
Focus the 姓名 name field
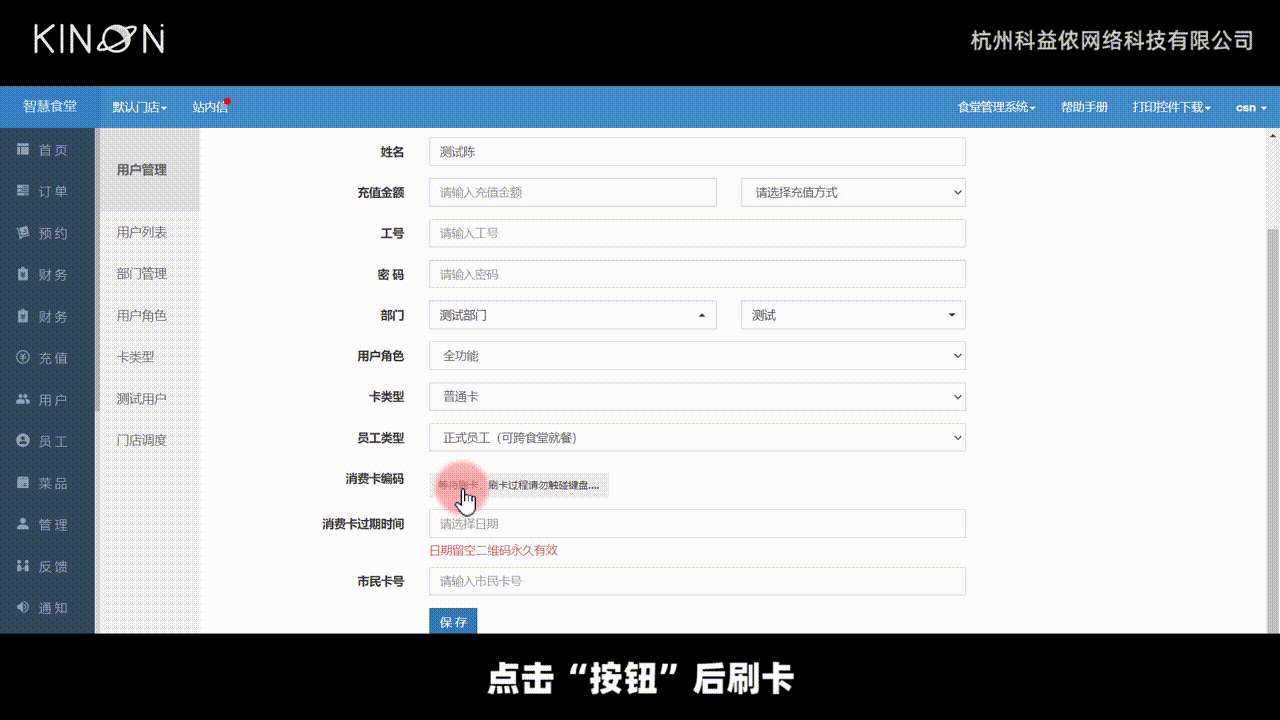click(x=697, y=151)
